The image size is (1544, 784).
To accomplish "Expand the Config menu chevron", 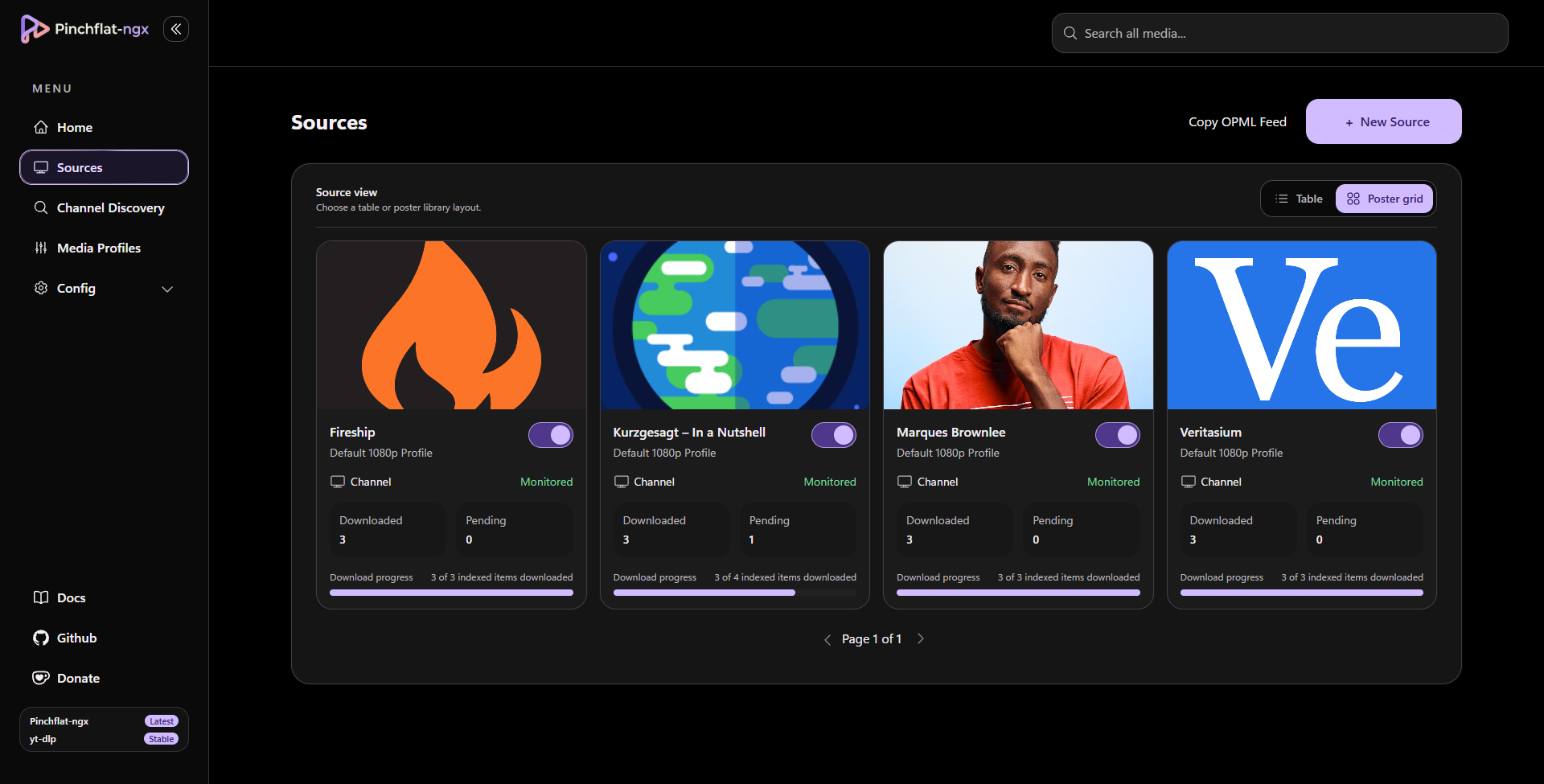I will [167, 289].
